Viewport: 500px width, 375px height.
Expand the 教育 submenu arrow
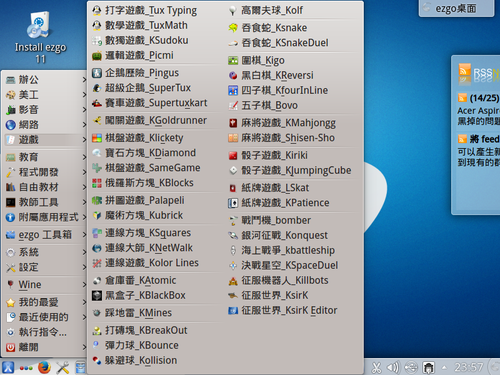84,157
